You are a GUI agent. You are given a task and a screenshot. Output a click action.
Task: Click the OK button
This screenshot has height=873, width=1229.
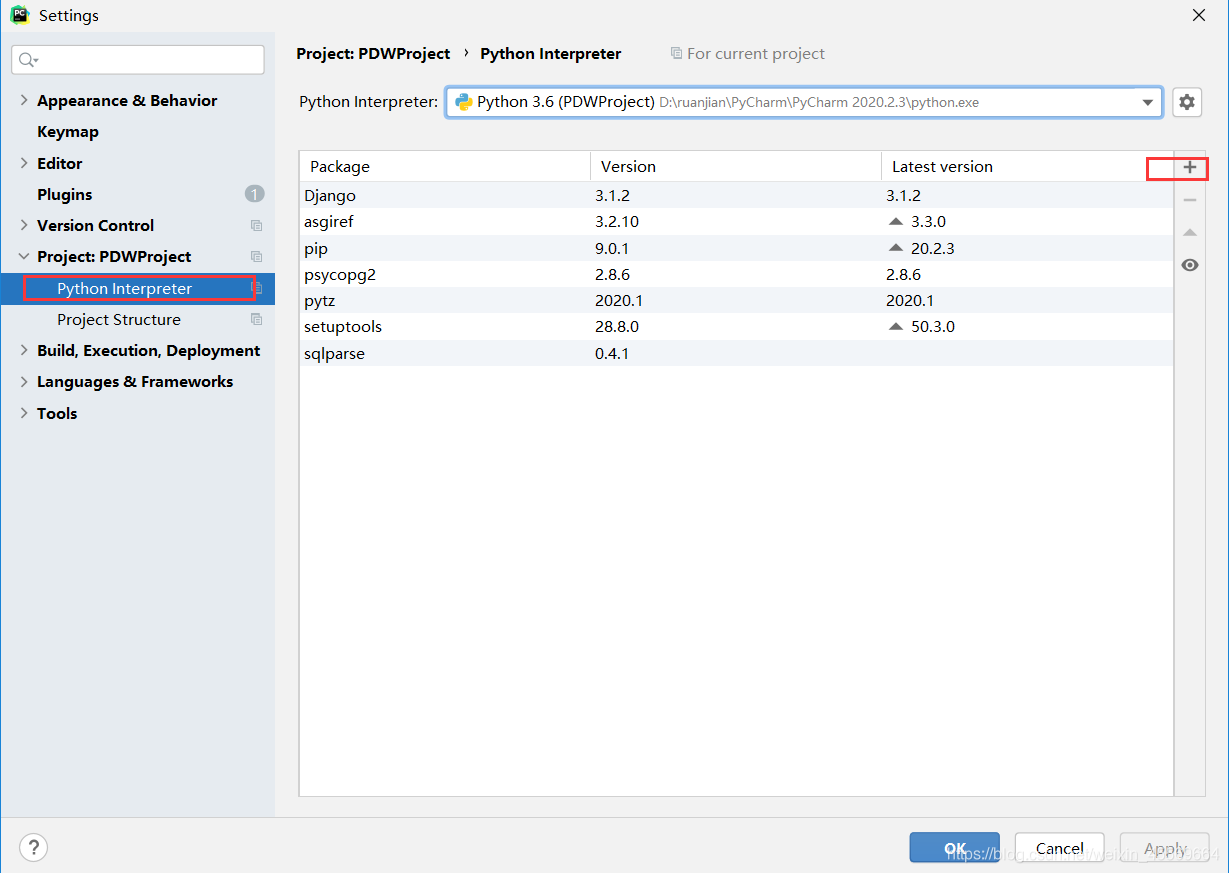click(x=954, y=847)
